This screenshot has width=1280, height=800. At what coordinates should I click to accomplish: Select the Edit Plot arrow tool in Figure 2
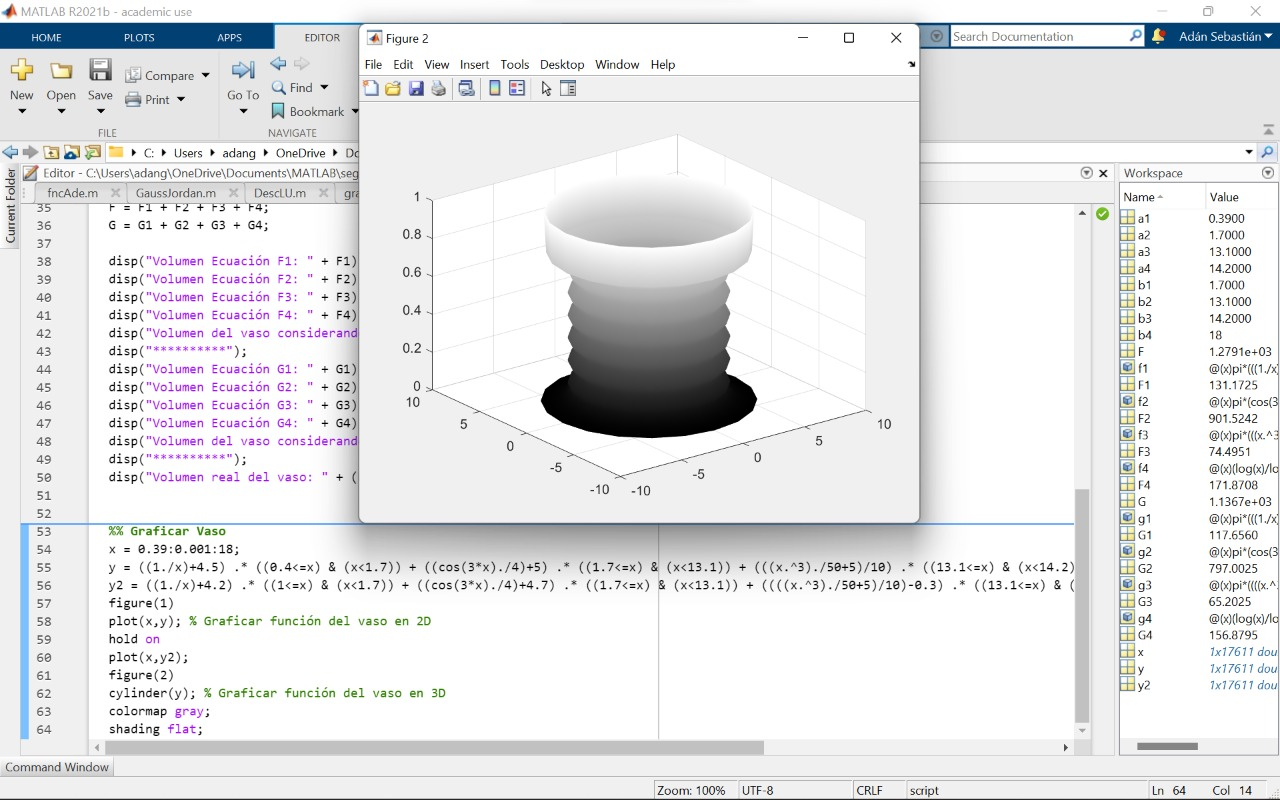click(x=544, y=88)
